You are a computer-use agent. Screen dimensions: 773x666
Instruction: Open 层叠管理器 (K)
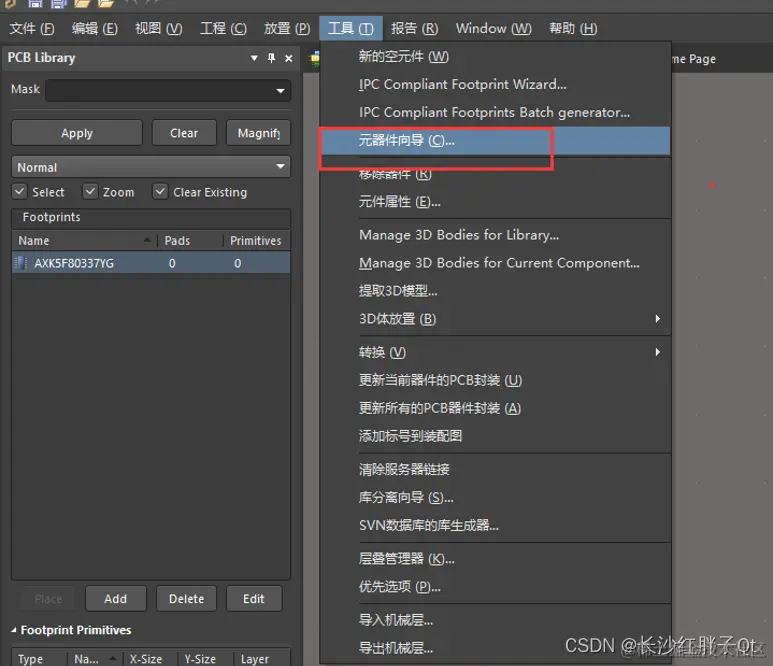click(495, 559)
